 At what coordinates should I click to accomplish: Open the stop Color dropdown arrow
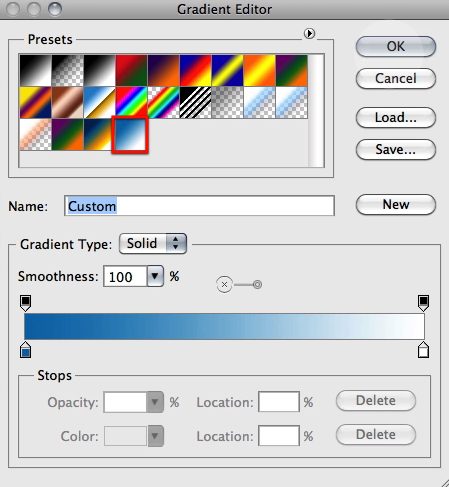[x=155, y=436]
